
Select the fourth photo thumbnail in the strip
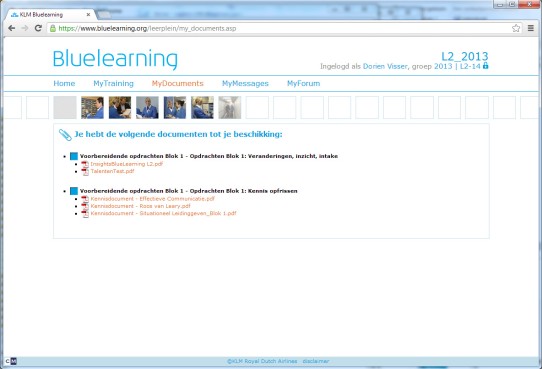(x=175, y=107)
